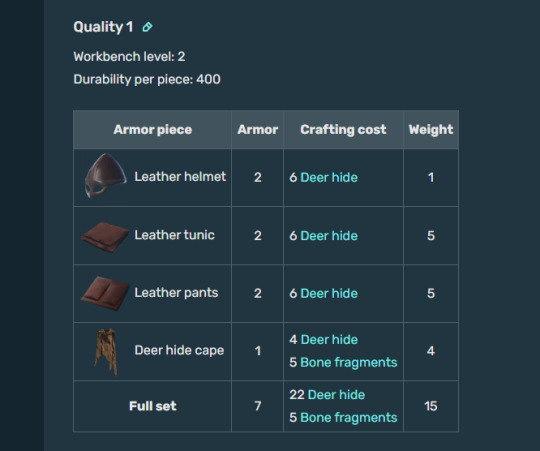The height and width of the screenshot is (451, 540).
Task: Click the Crafting cost column header
Action: [x=343, y=130]
